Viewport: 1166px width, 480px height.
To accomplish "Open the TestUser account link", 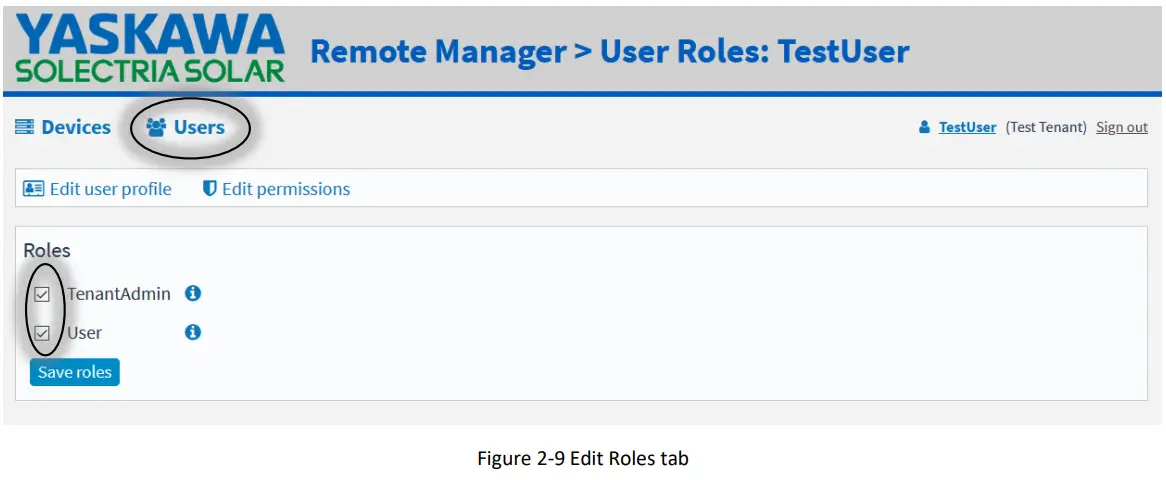I will [x=967, y=128].
